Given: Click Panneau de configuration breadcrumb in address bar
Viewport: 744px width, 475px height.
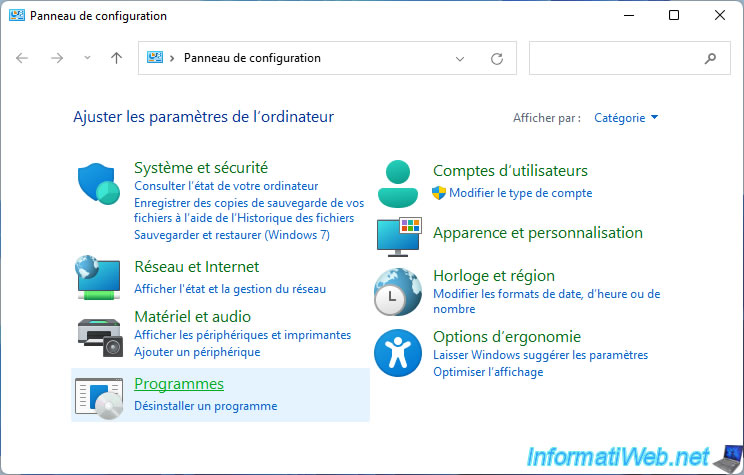Looking at the screenshot, I should [x=252, y=59].
